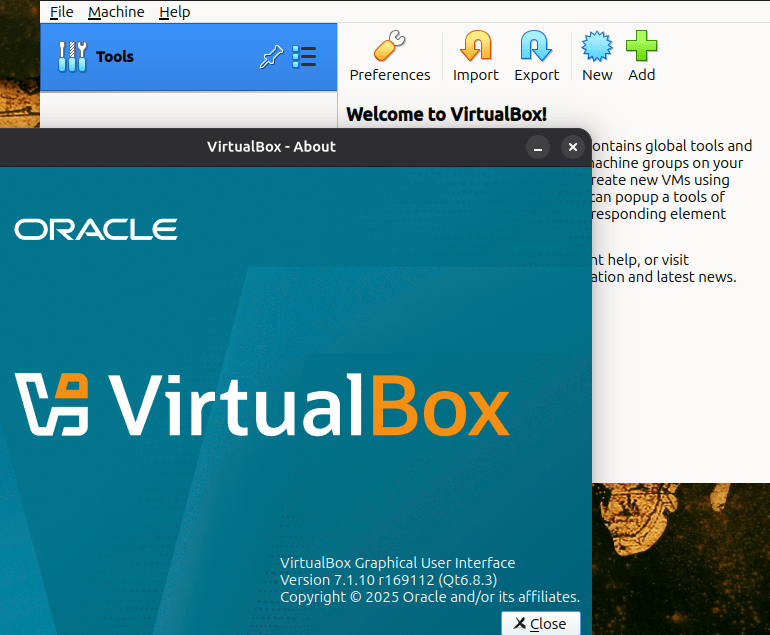This screenshot has width=770, height=635.
Task: Click the VirtualBox Graphical User Interface text
Action: [398, 563]
